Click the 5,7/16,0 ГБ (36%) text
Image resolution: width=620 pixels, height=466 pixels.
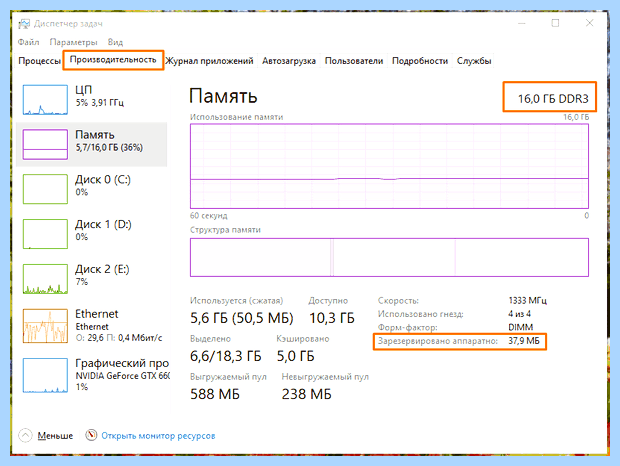(x=109, y=147)
